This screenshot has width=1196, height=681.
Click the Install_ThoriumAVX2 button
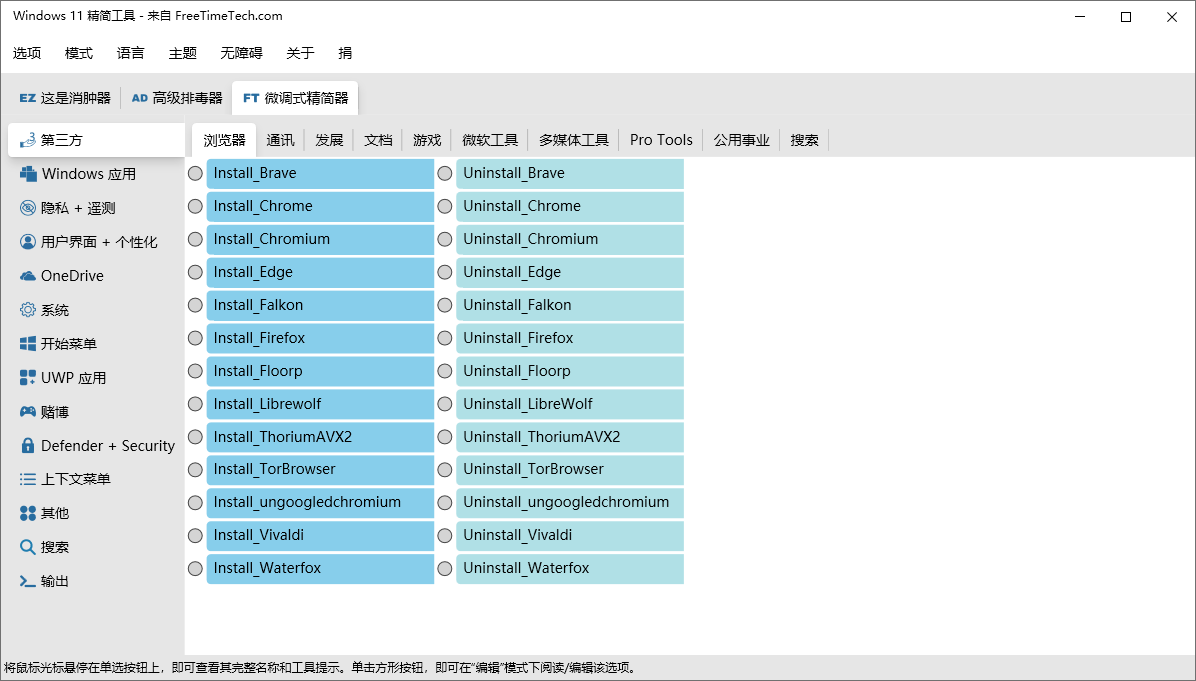(320, 437)
